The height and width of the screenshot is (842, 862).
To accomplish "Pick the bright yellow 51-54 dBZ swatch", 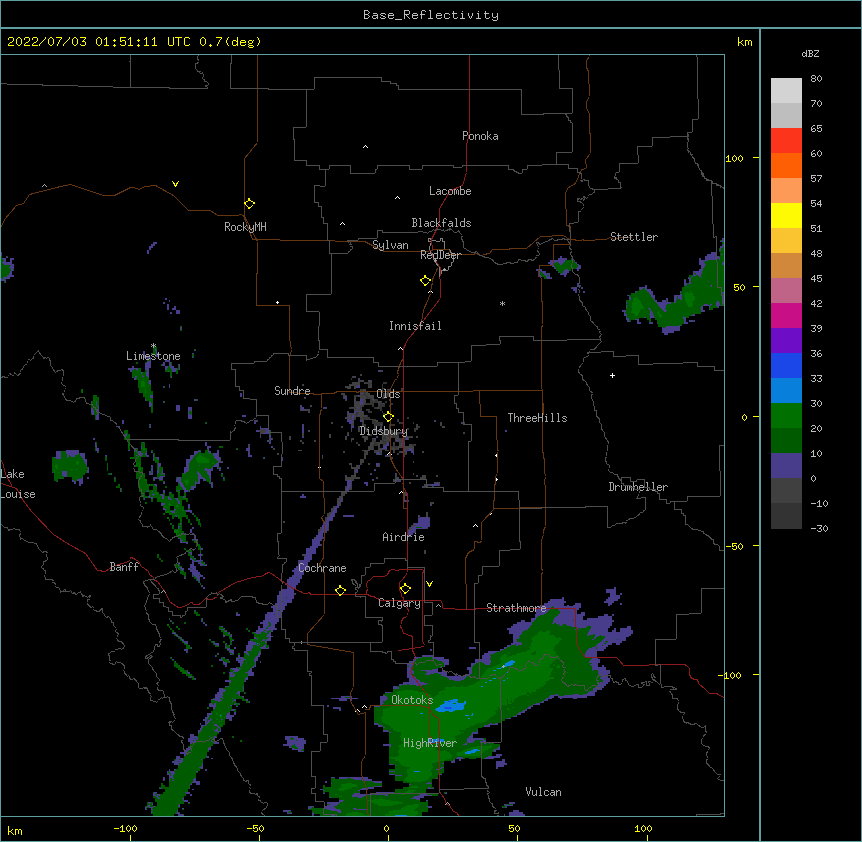I will pyautogui.click(x=786, y=215).
